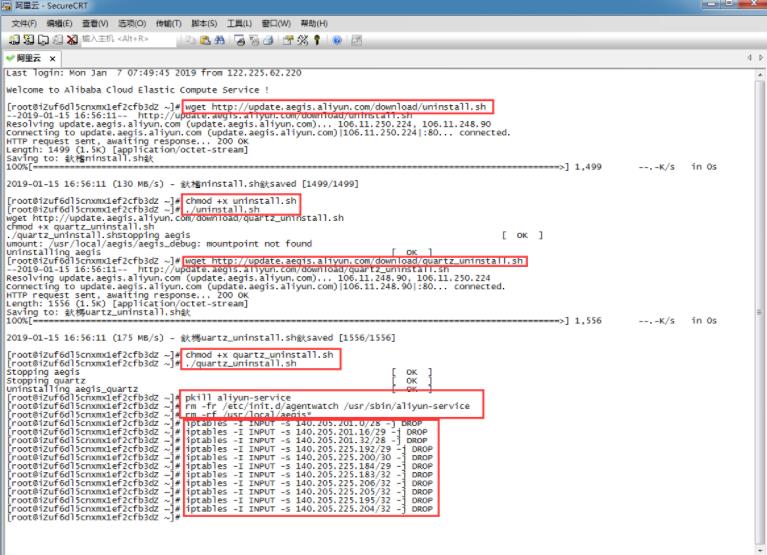Click the 'Stopping quartz' line

point(46,380)
